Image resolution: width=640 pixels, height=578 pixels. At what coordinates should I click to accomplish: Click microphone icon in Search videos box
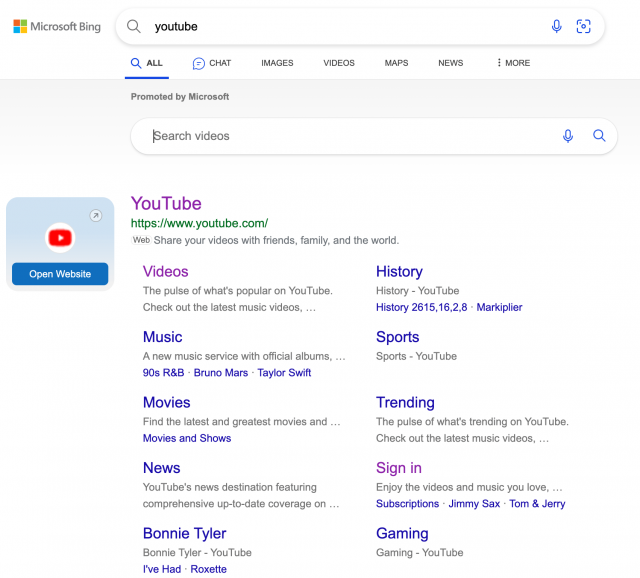pos(568,136)
